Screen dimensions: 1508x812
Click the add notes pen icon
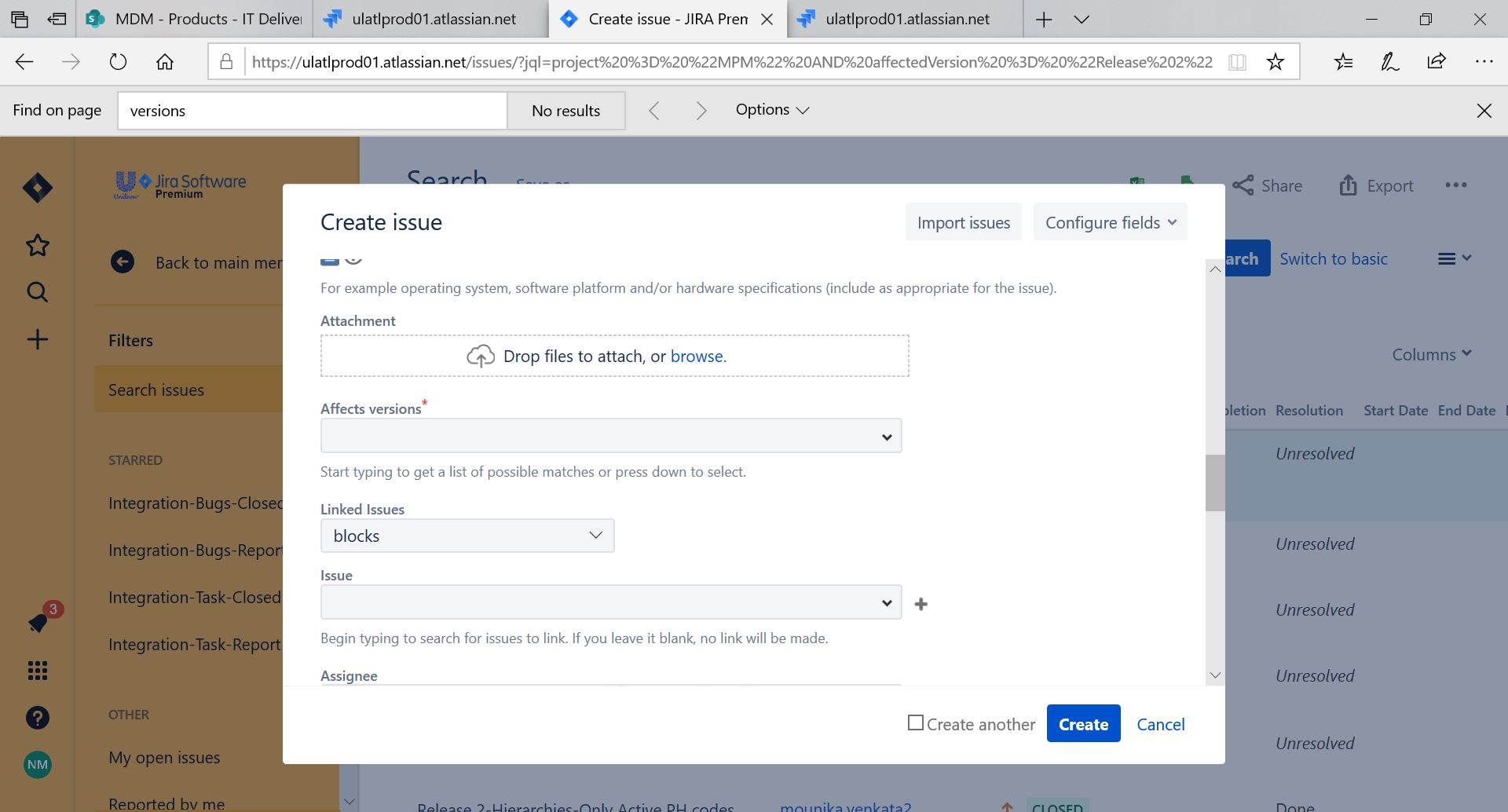1390,62
